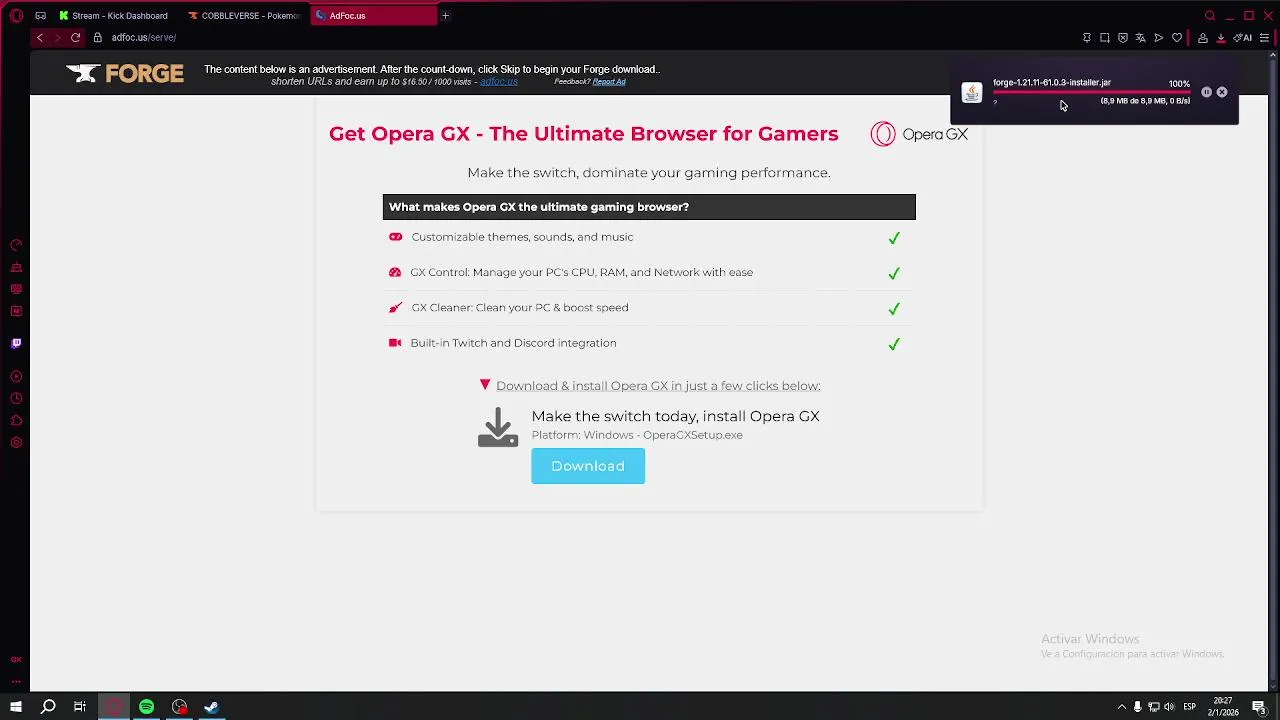Open the profile account icon
The height and width of the screenshot is (720, 1280).
click(1203, 38)
